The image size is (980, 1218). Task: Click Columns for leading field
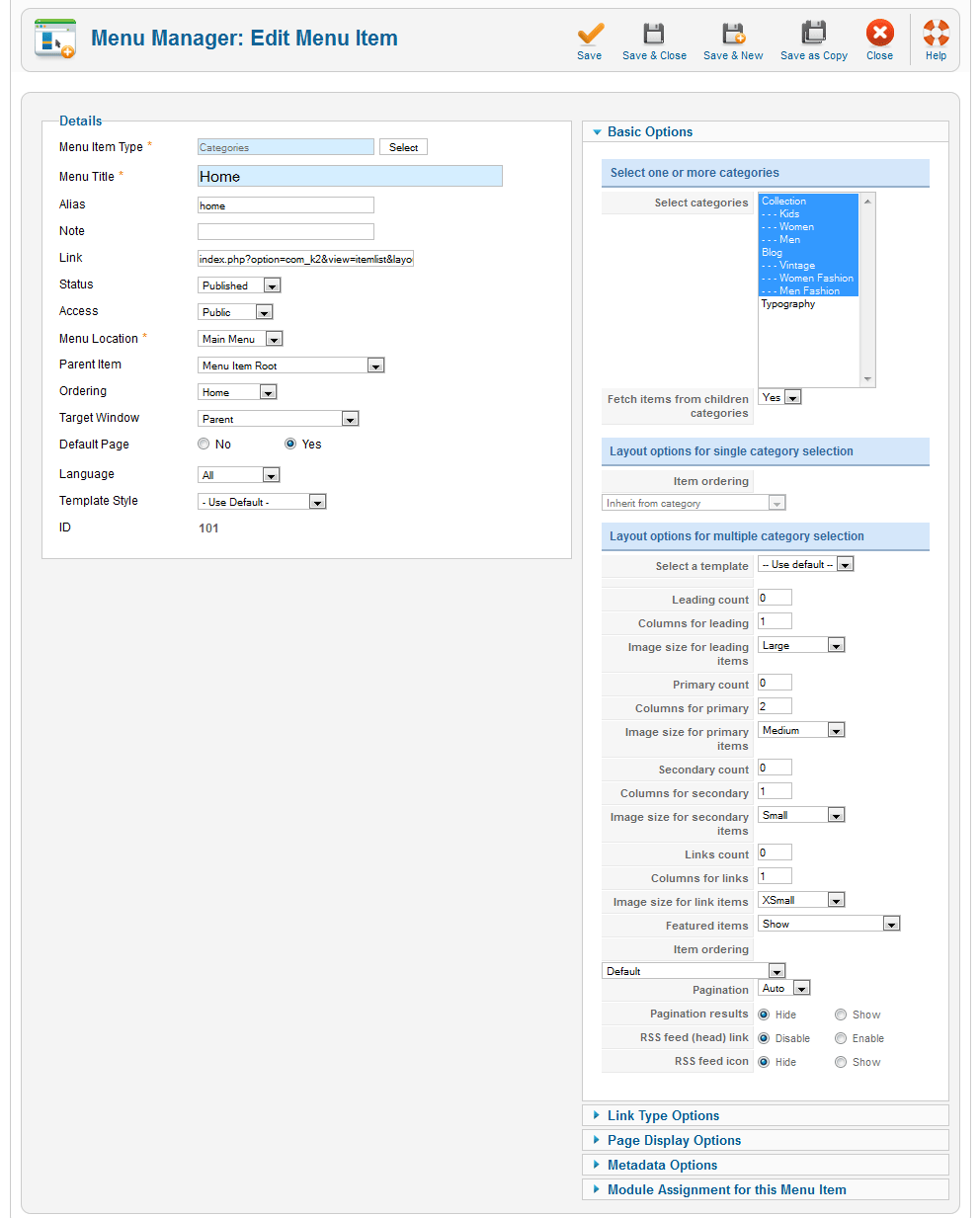(775, 621)
